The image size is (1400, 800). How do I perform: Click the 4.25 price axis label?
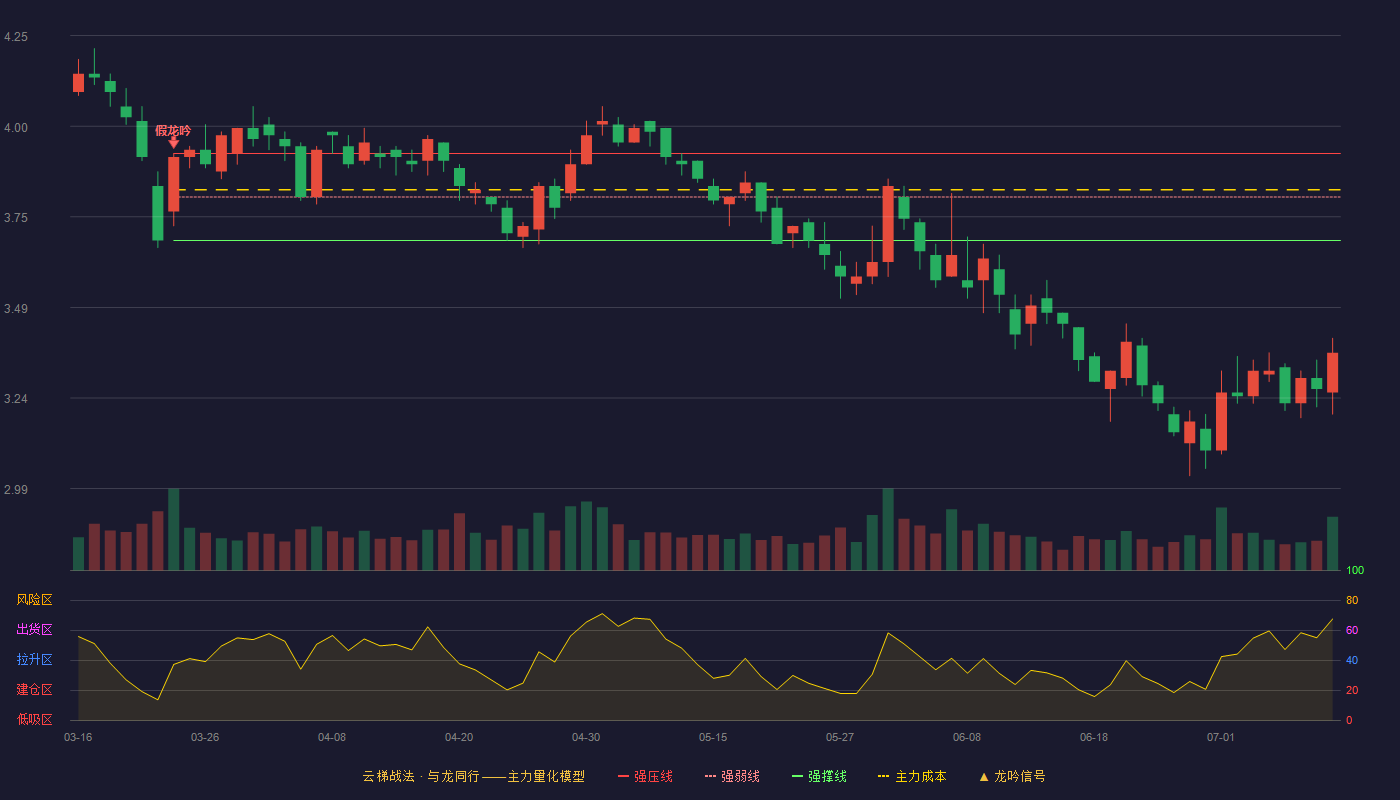pyautogui.click(x=16, y=37)
